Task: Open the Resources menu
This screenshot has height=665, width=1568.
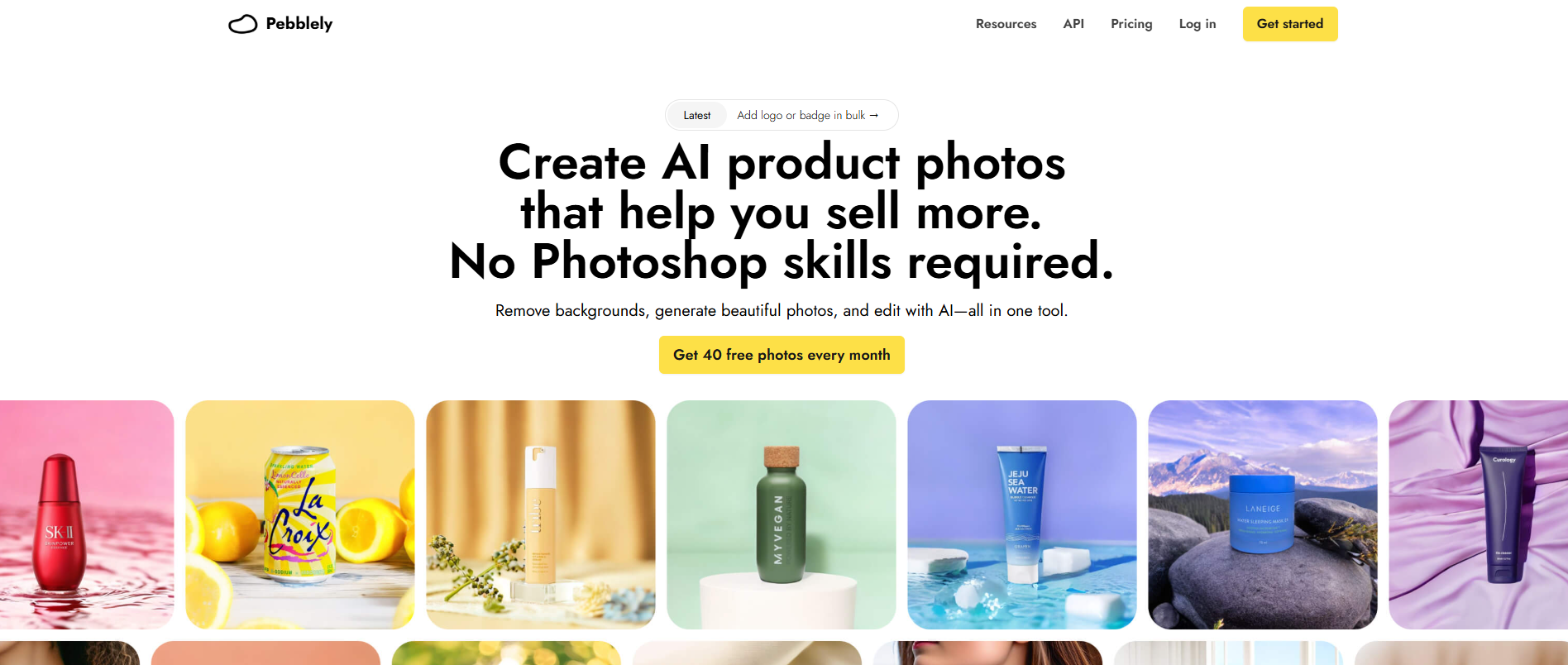Action: point(1006,24)
